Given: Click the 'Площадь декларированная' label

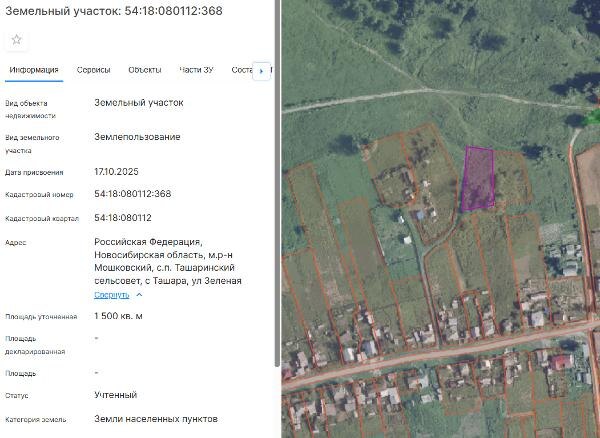Looking at the screenshot, I should coord(35,345).
